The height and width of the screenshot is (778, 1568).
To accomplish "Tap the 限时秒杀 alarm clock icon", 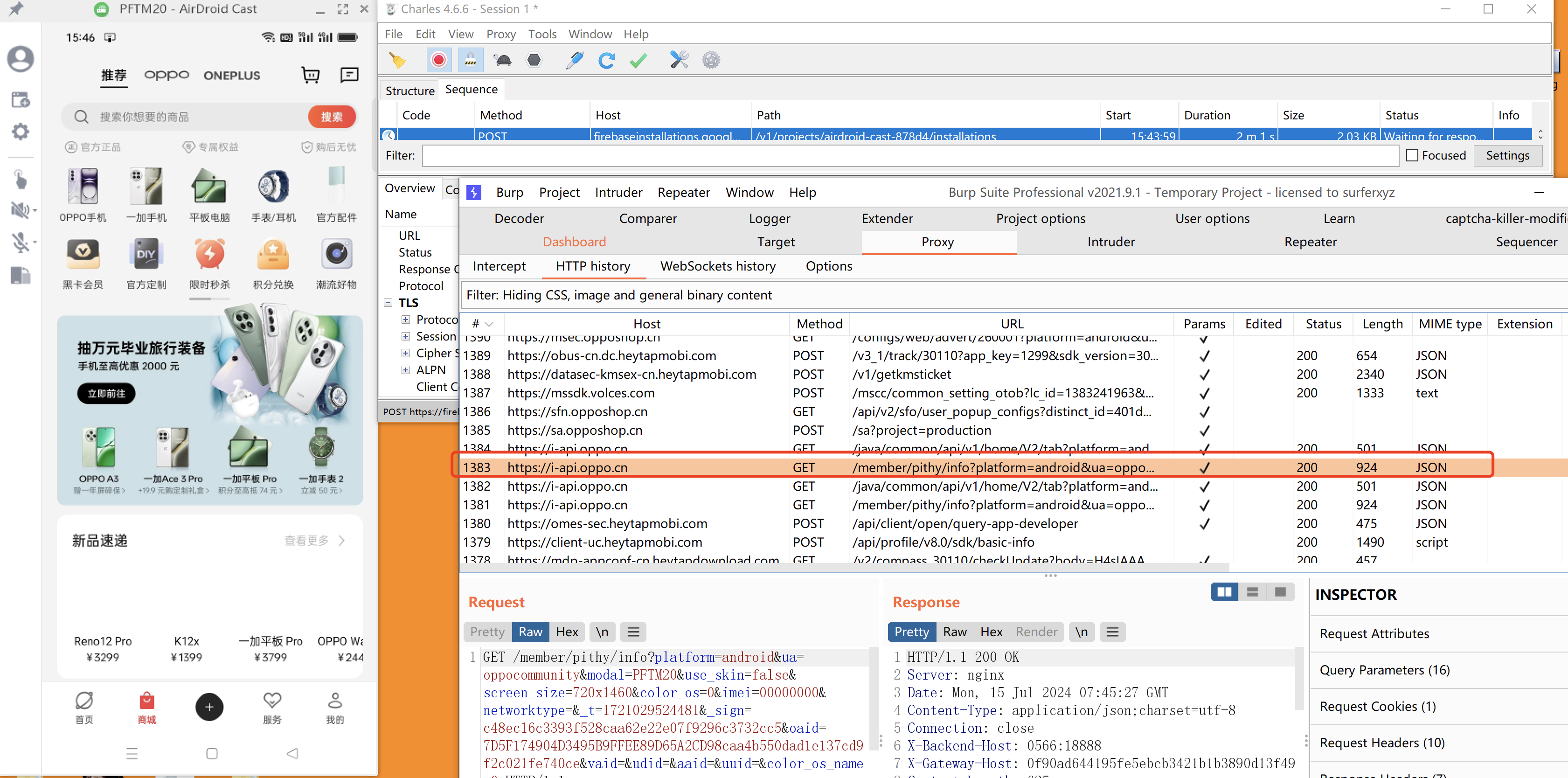I will (x=209, y=254).
